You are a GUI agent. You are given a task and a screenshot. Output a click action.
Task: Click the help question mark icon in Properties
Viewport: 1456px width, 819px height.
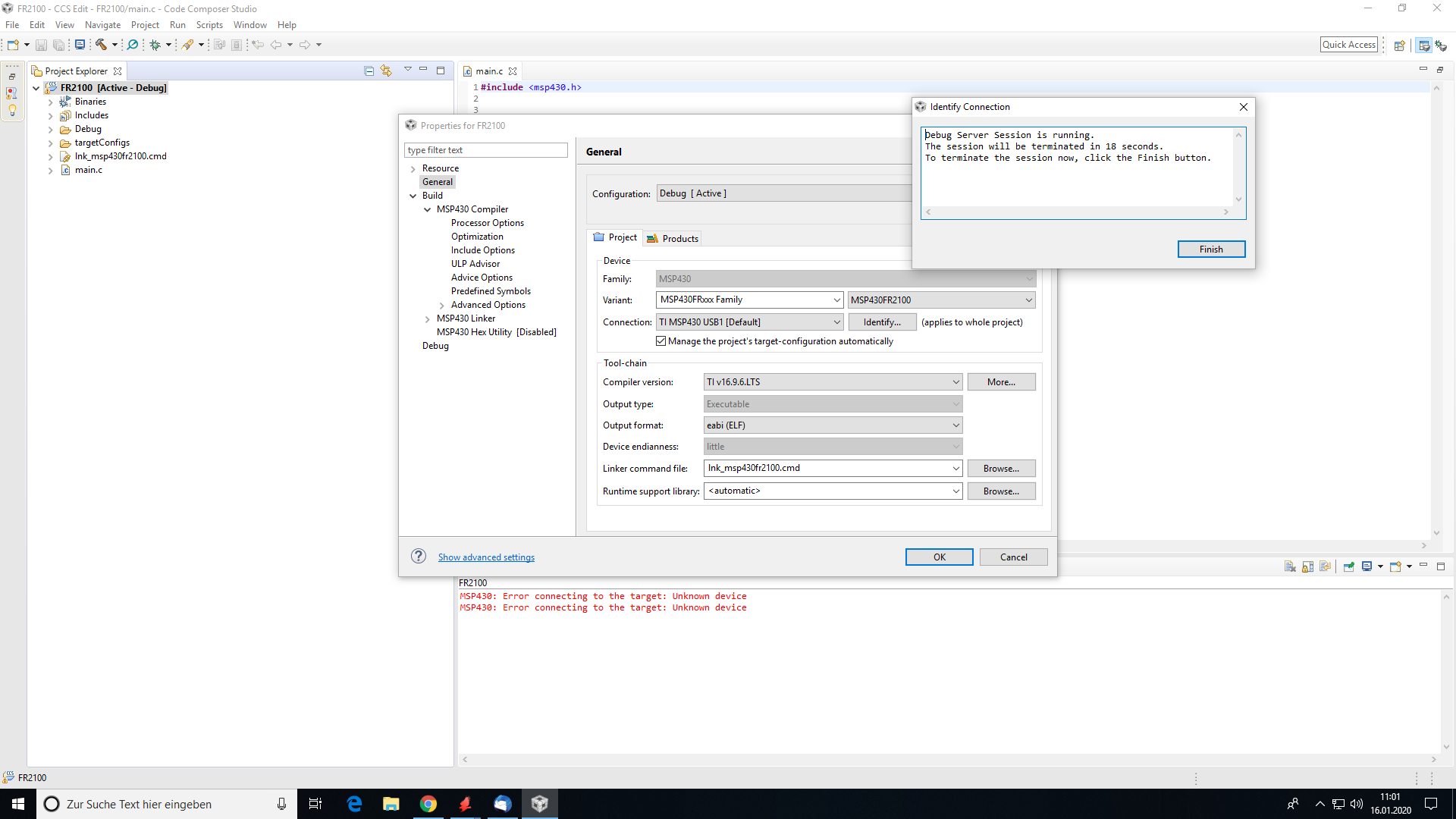coord(419,556)
